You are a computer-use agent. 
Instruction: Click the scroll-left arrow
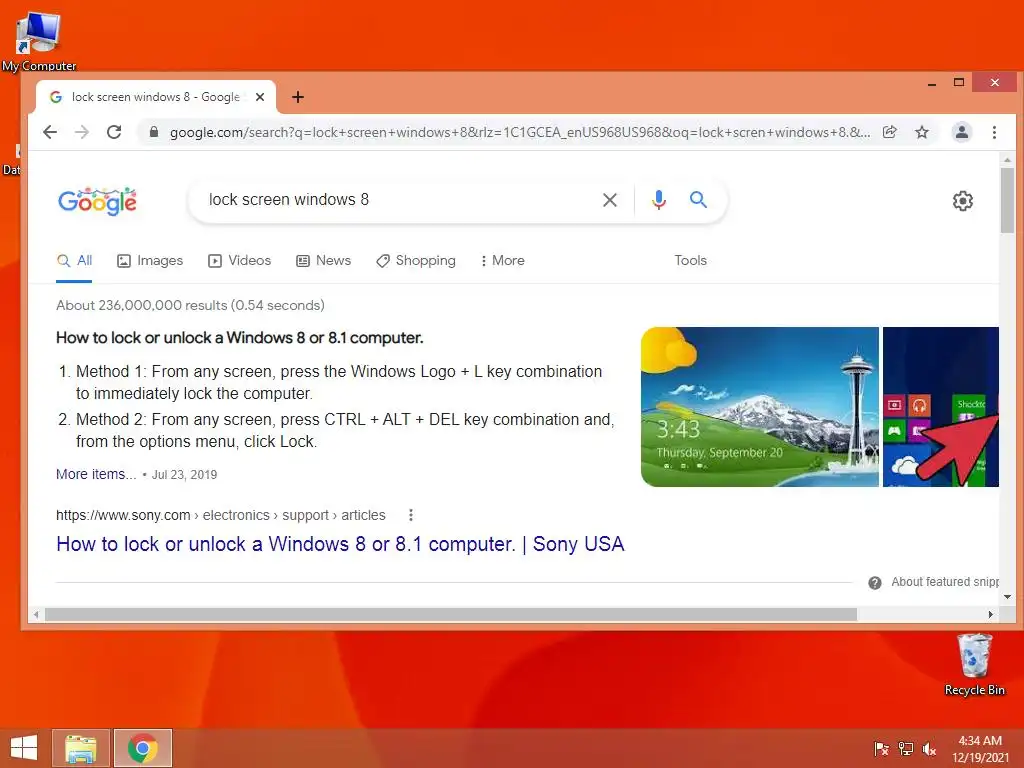(37, 615)
